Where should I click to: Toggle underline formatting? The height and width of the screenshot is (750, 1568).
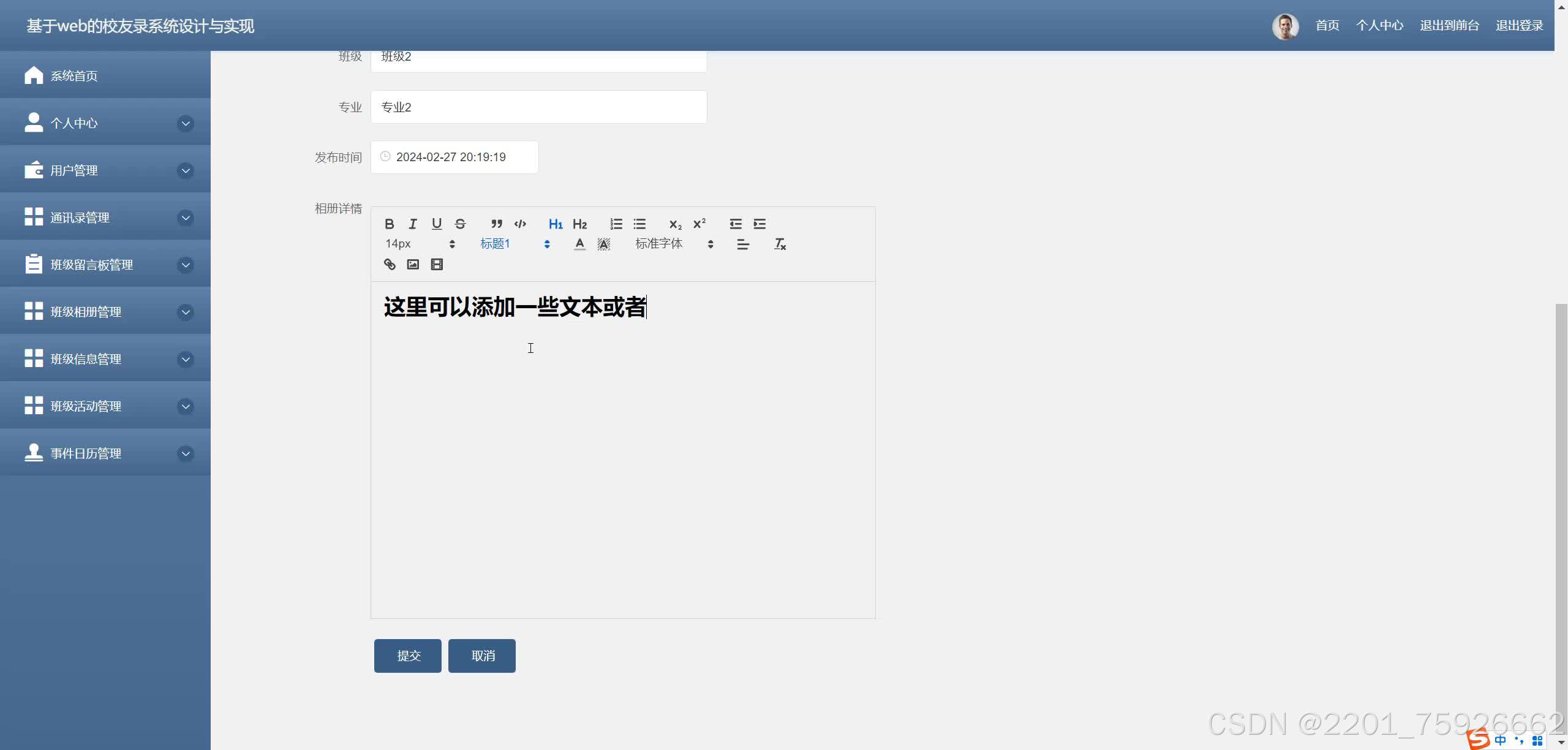437,224
